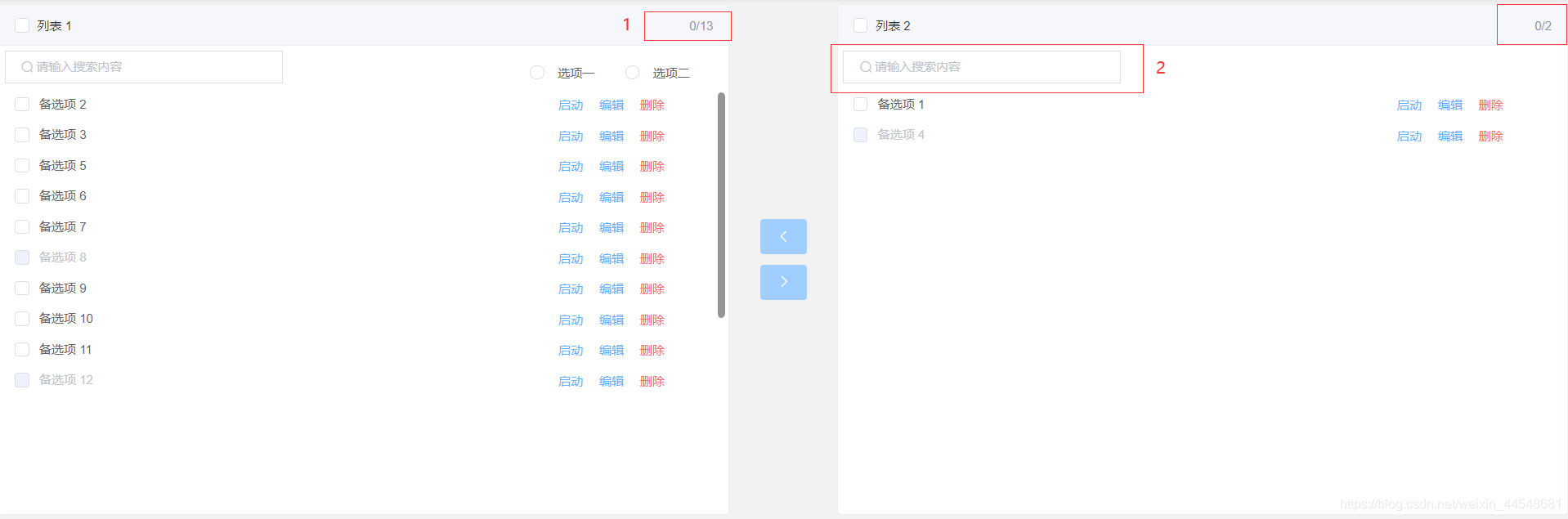Click search icon in 列表 2 search box
The width and height of the screenshot is (1568, 519).
[x=866, y=67]
